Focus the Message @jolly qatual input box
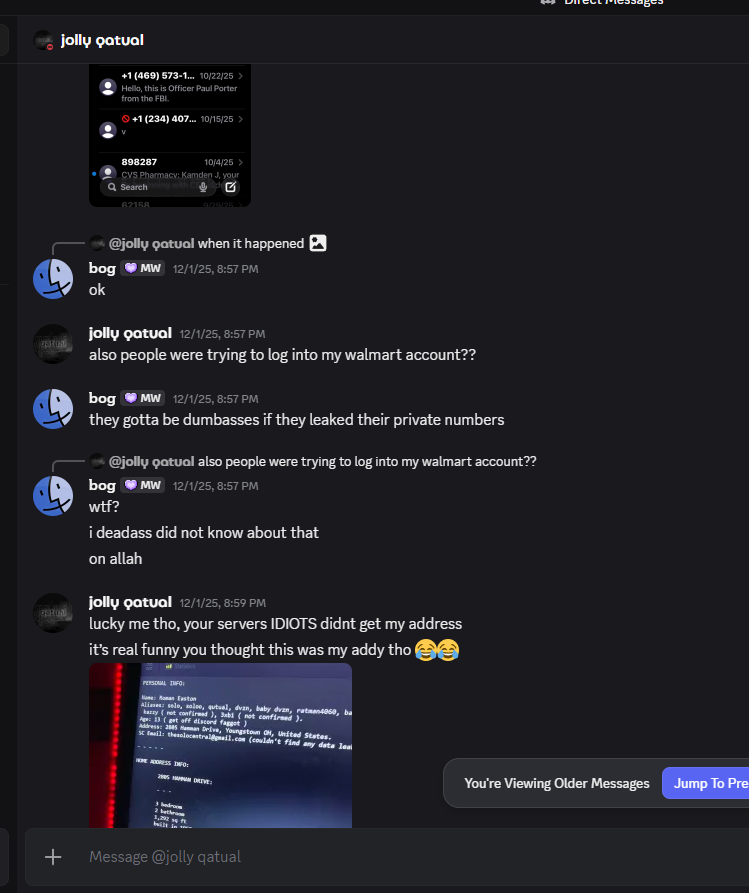This screenshot has width=749, height=893. point(387,857)
